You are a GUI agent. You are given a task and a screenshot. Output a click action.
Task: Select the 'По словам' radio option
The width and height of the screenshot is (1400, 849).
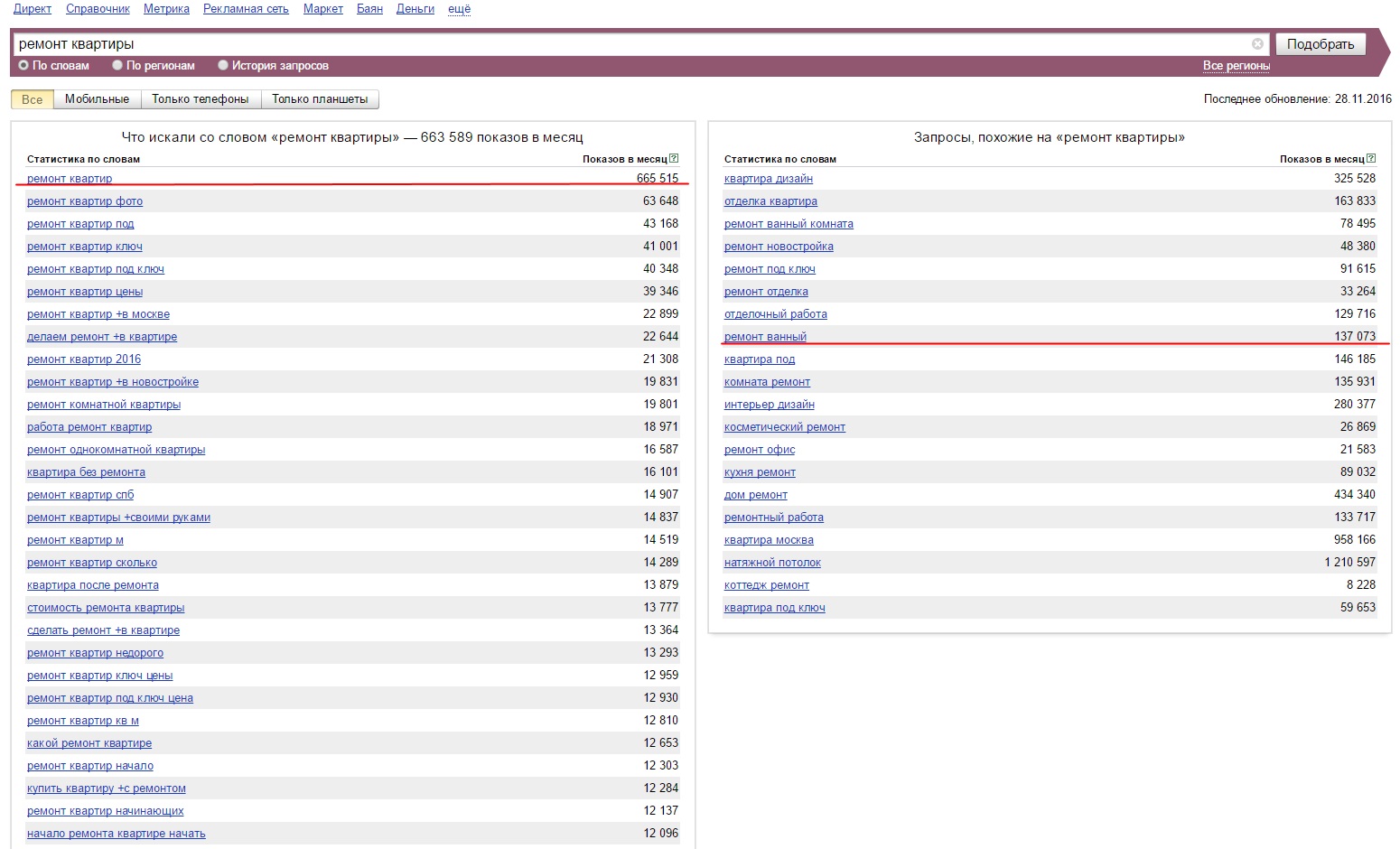24,65
